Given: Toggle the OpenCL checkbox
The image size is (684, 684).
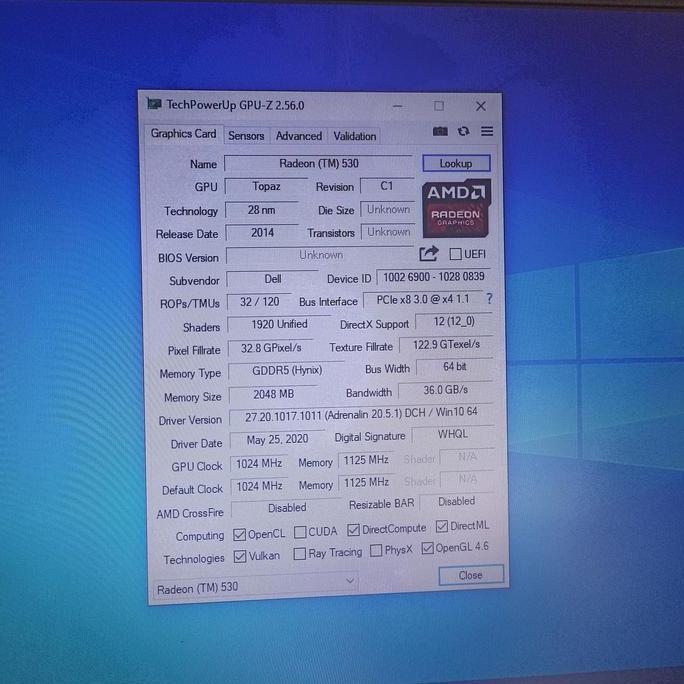Looking at the screenshot, I should (239, 534).
